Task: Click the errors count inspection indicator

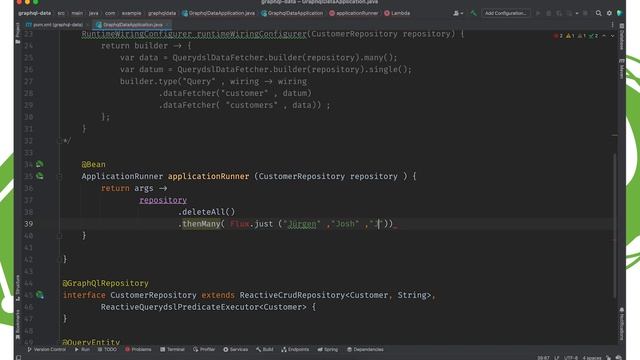Action: 558,36
